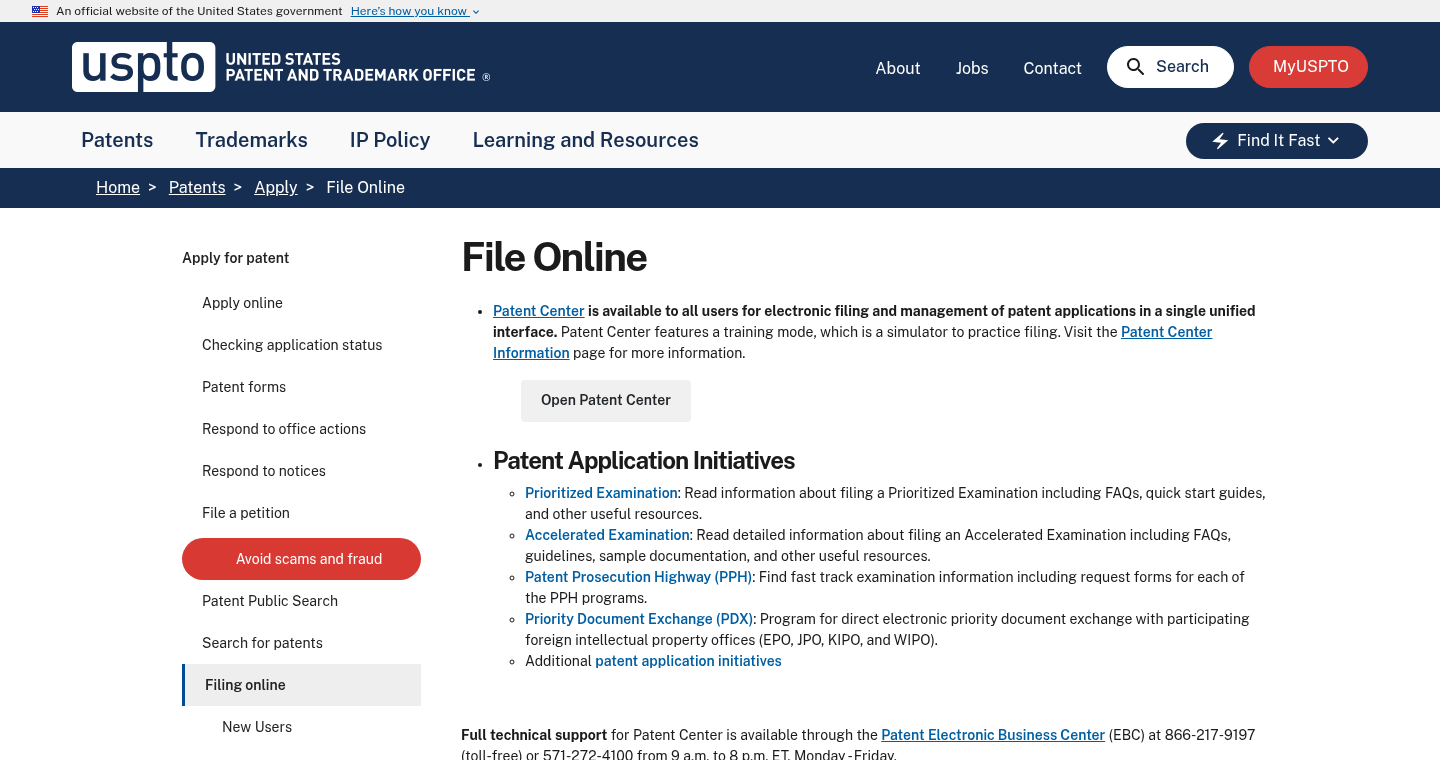Click the File Online page heading
The height and width of the screenshot is (760, 1440).
pyautogui.click(x=554, y=258)
